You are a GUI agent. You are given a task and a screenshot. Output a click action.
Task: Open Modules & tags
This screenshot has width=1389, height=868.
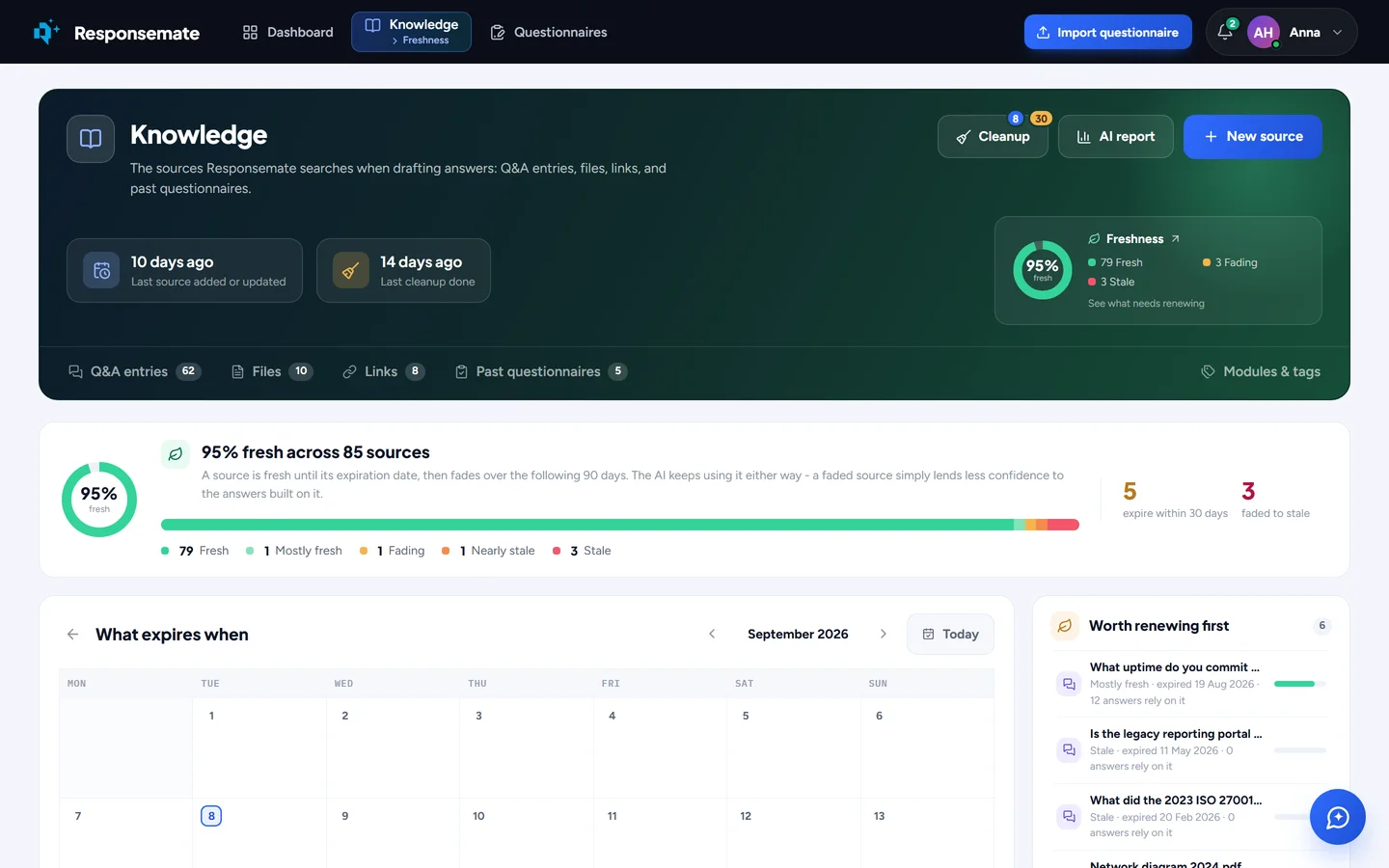pyautogui.click(x=1261, y=371)
